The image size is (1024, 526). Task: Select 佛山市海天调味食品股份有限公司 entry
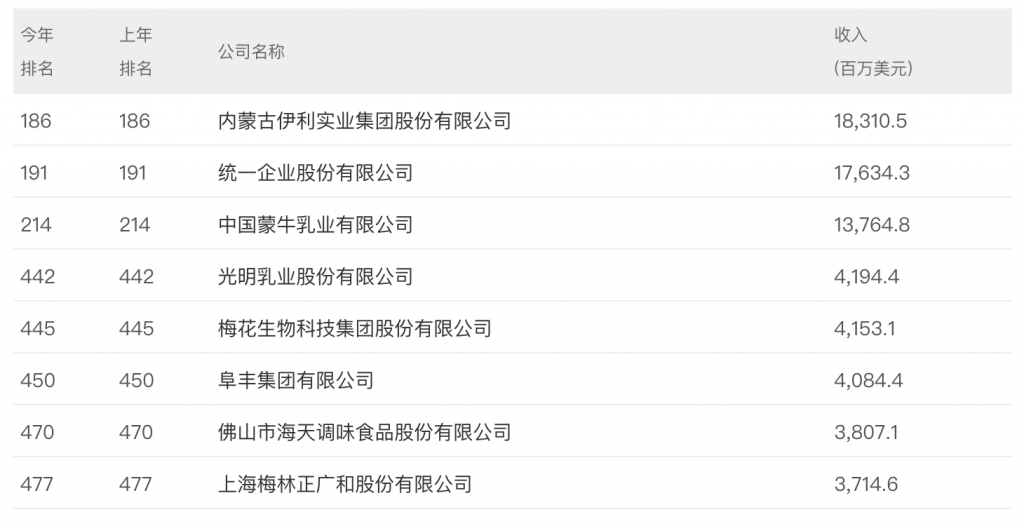[x=364, y=432]
